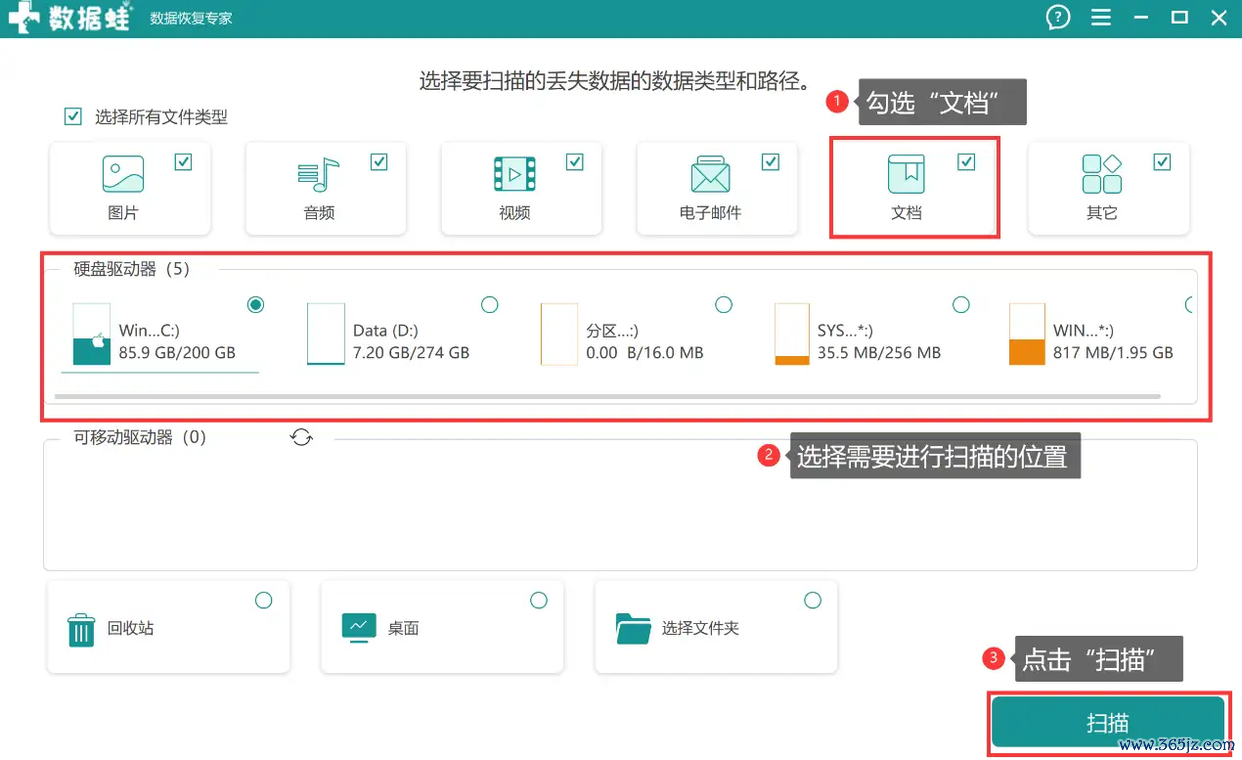The width and height of the screenshot is (1242, 760).
Task: Click the Data (D:) drive icon
Action: pos(326,334)
